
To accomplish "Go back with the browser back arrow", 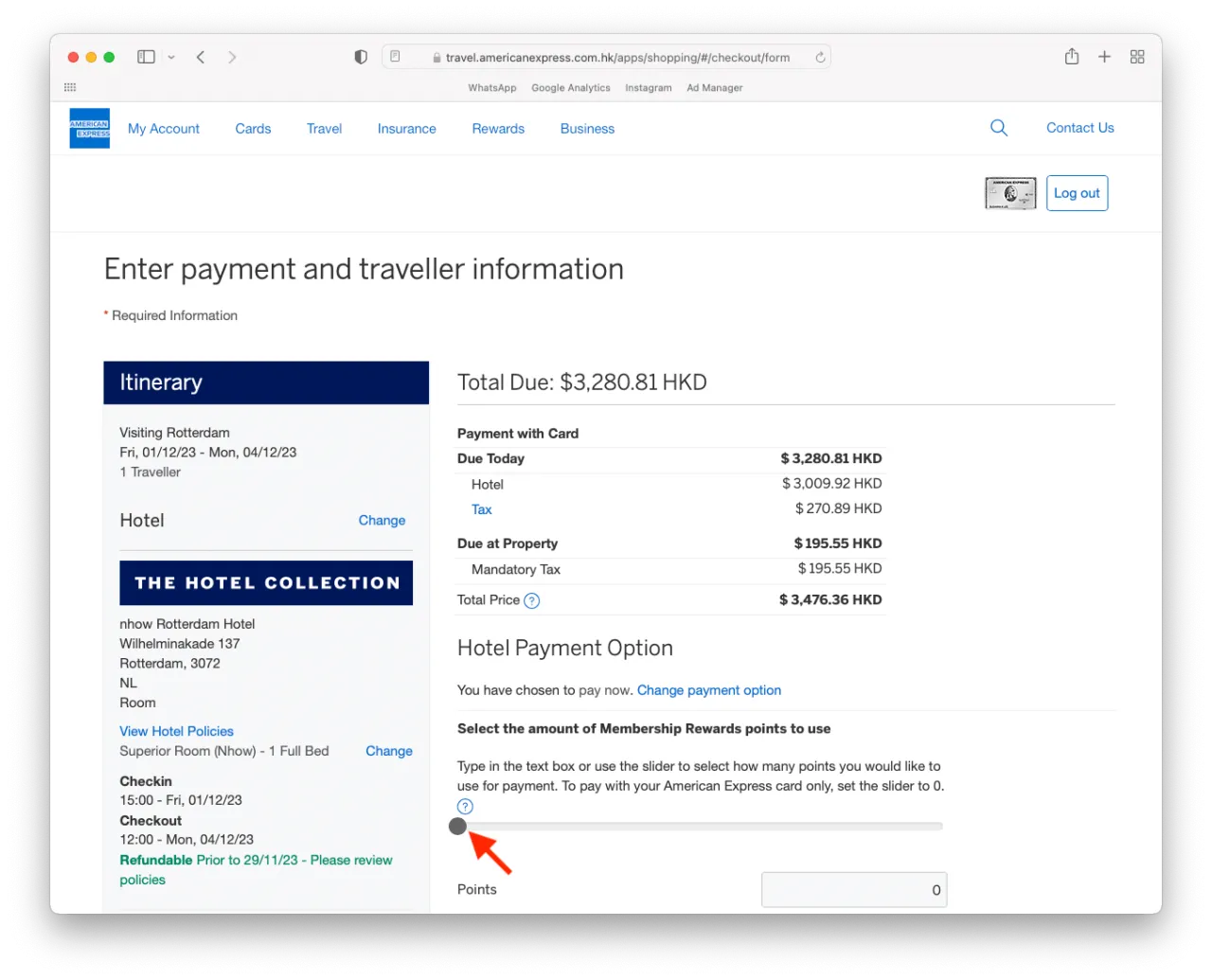I will pos(201,57).
